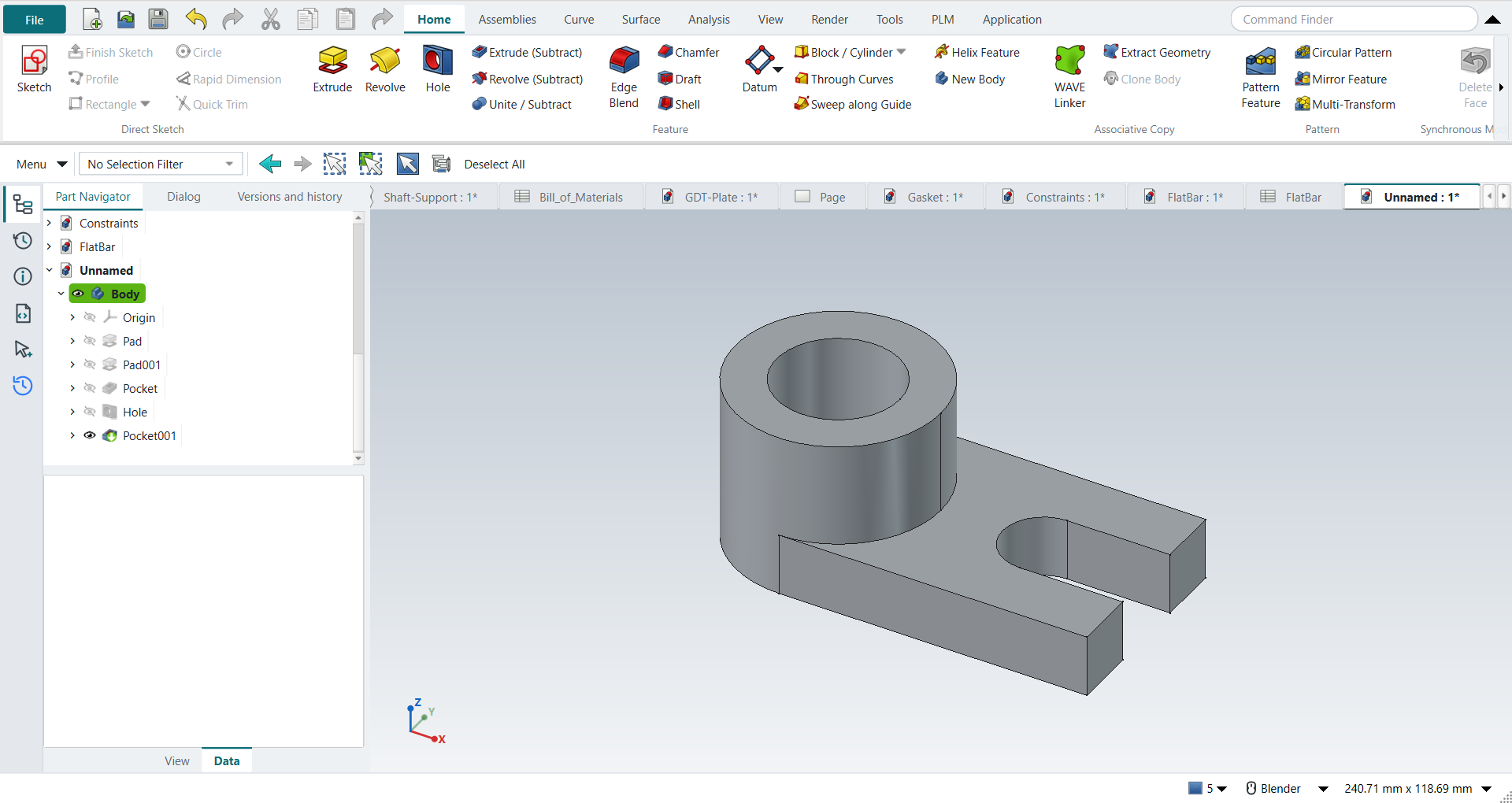Click the Sketch icon

pyautogui.click(x=34, y=69)
